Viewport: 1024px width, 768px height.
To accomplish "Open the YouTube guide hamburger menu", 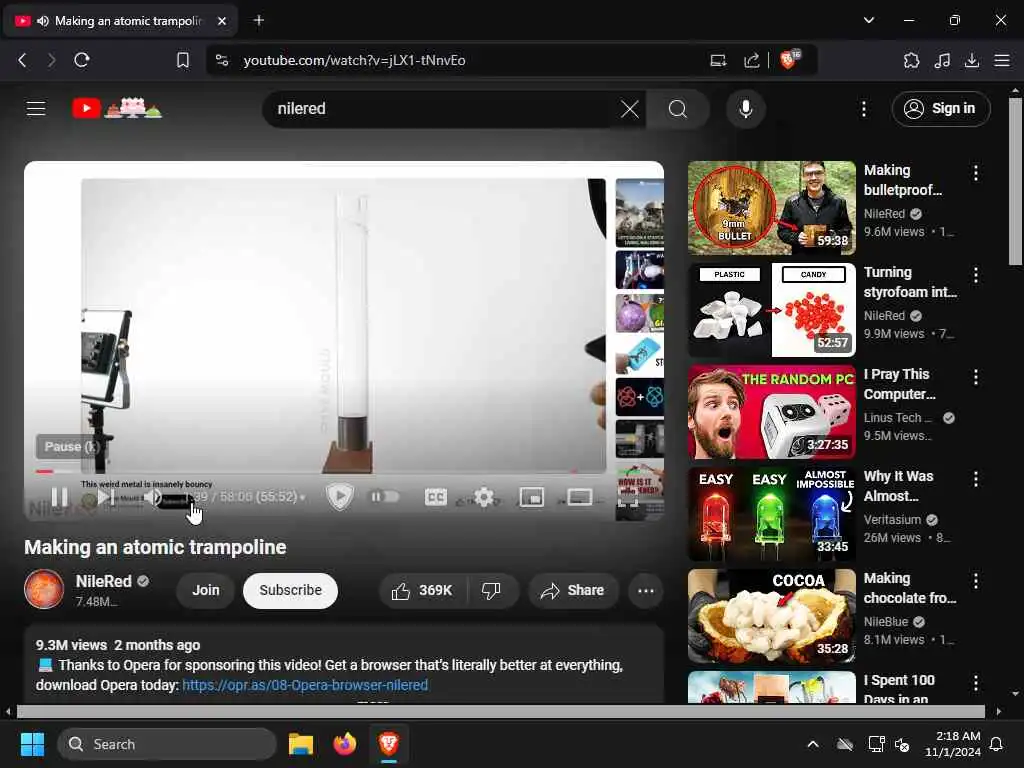I will (36, 108).
